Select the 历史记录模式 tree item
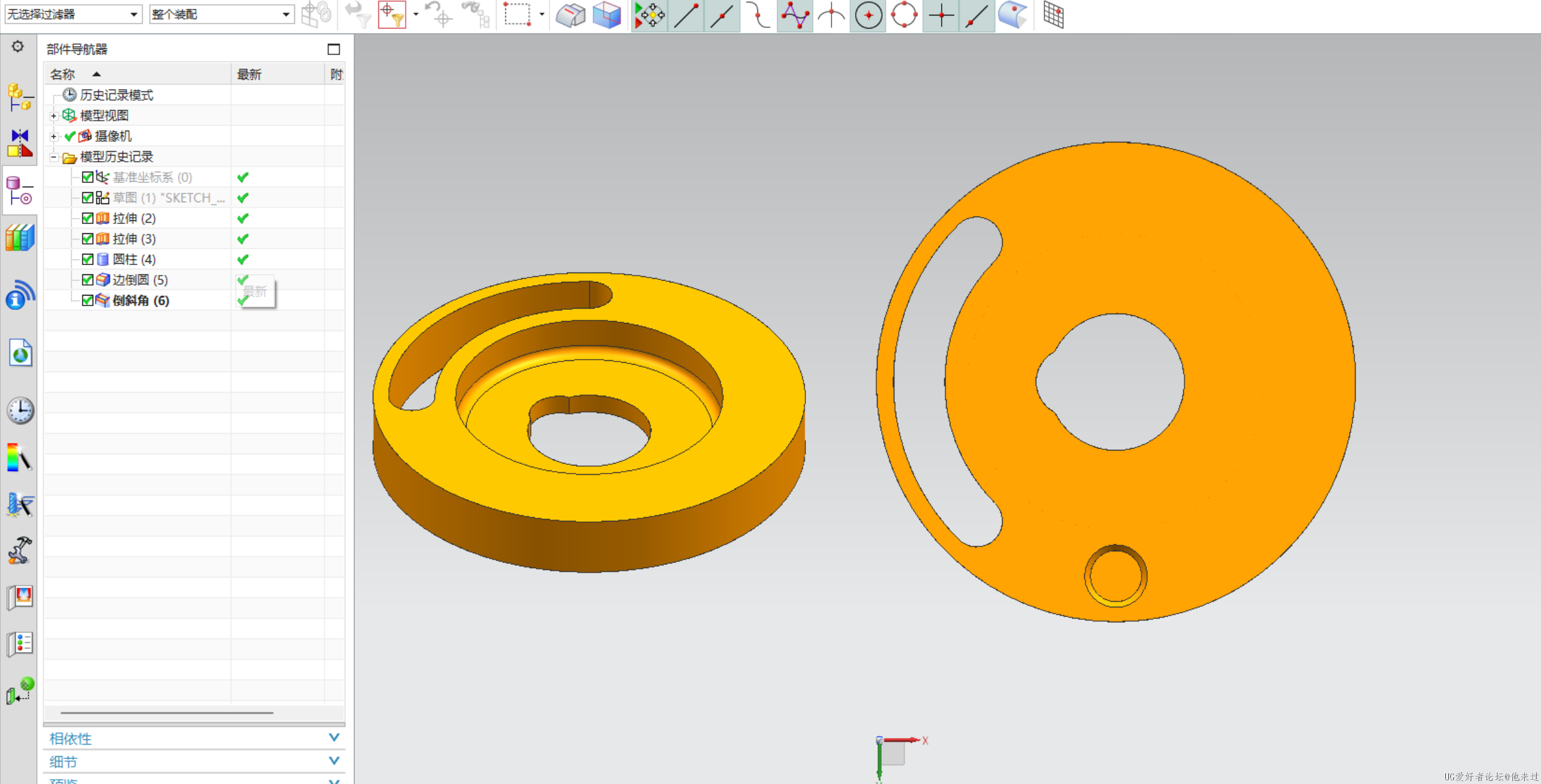 tap(116, 95)
